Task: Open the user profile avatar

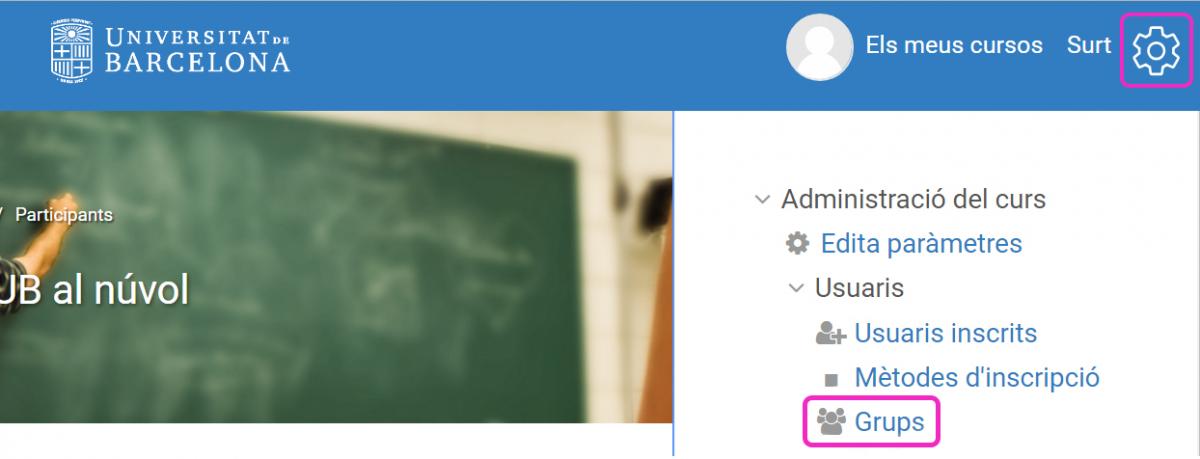Action: click(820, 47)
